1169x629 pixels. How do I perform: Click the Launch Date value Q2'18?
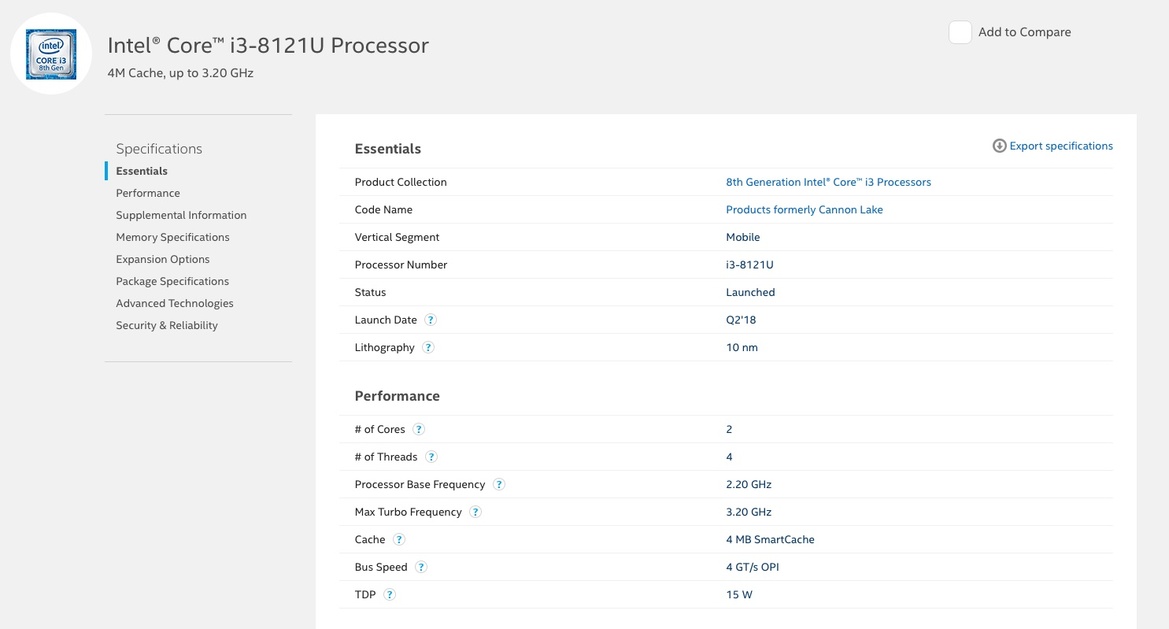741,320
